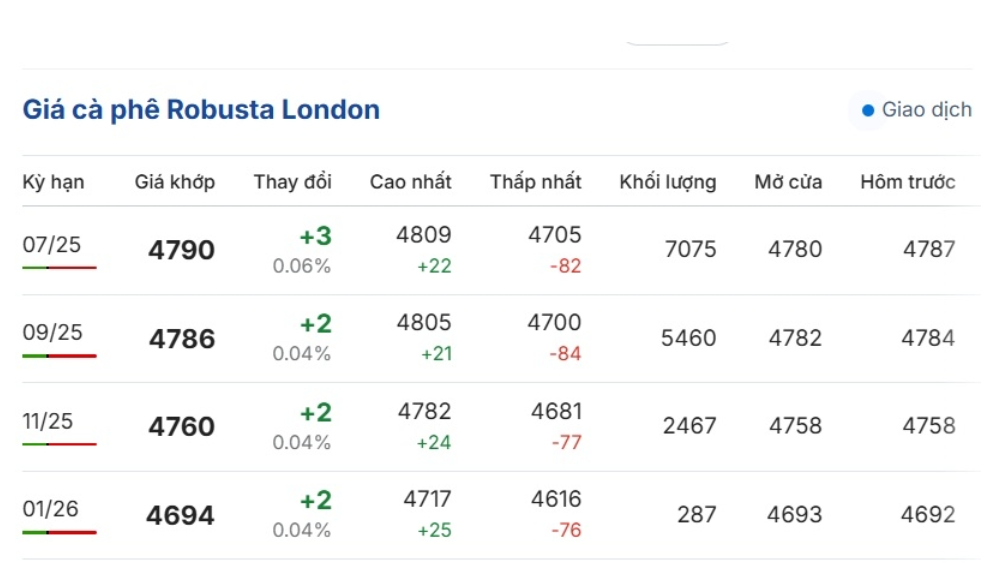This screenshot has height=573, width=1001.
Task: Click the Mở cửa column header
Action: pos(788,182)
